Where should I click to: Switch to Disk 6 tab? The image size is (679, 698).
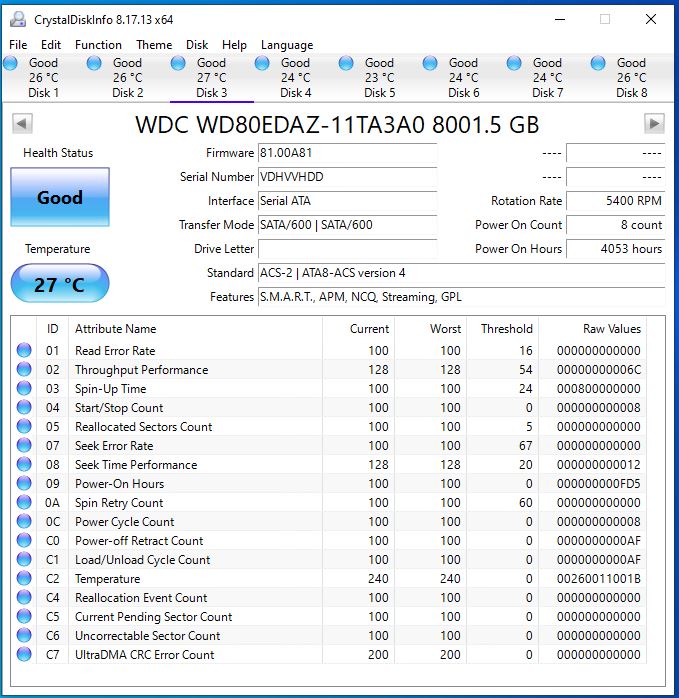point(464,77)
